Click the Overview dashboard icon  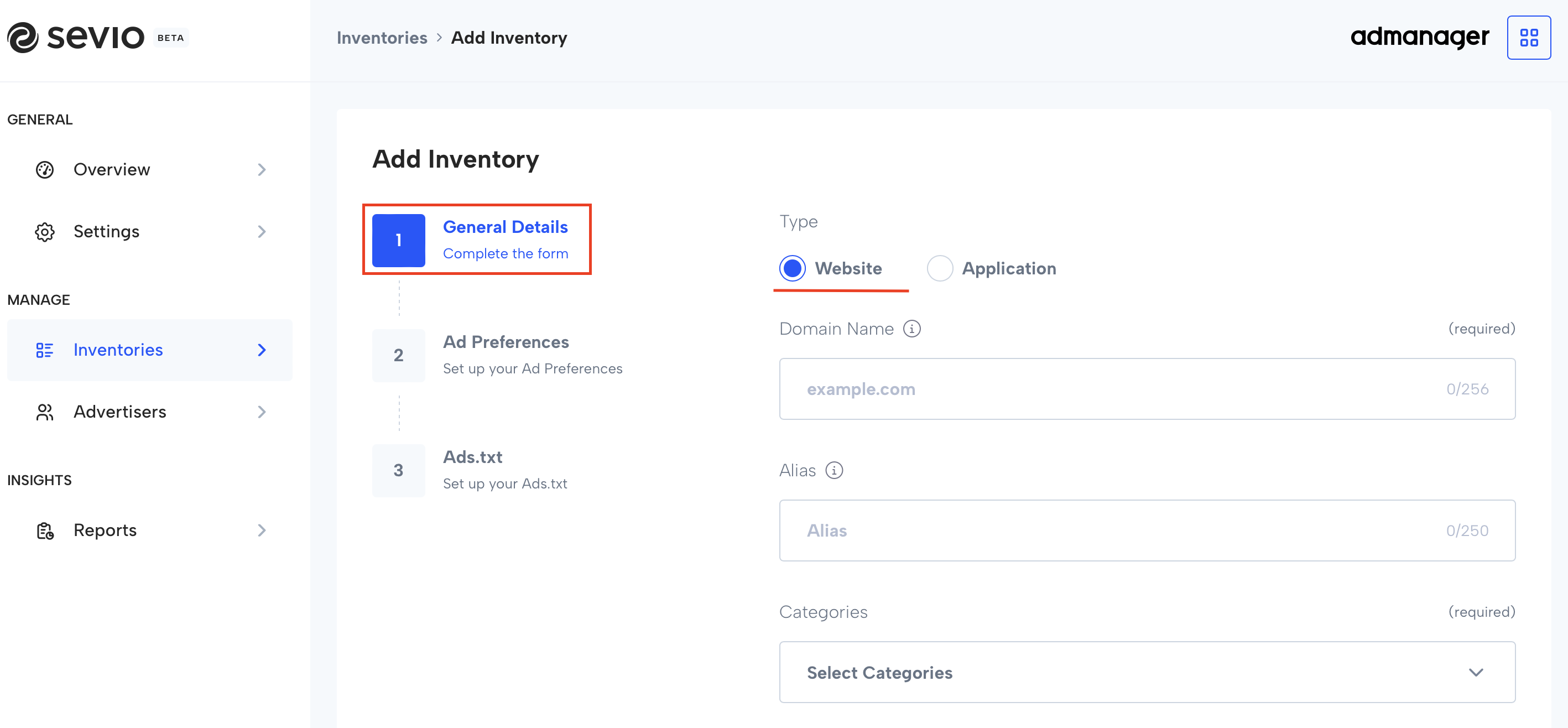tap(44, 169)
